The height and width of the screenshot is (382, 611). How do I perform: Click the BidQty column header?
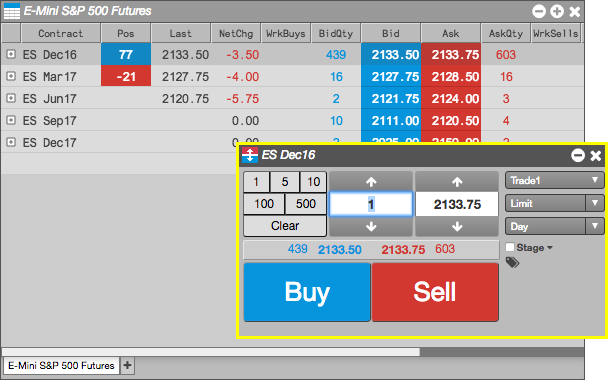tap(336, 34)
